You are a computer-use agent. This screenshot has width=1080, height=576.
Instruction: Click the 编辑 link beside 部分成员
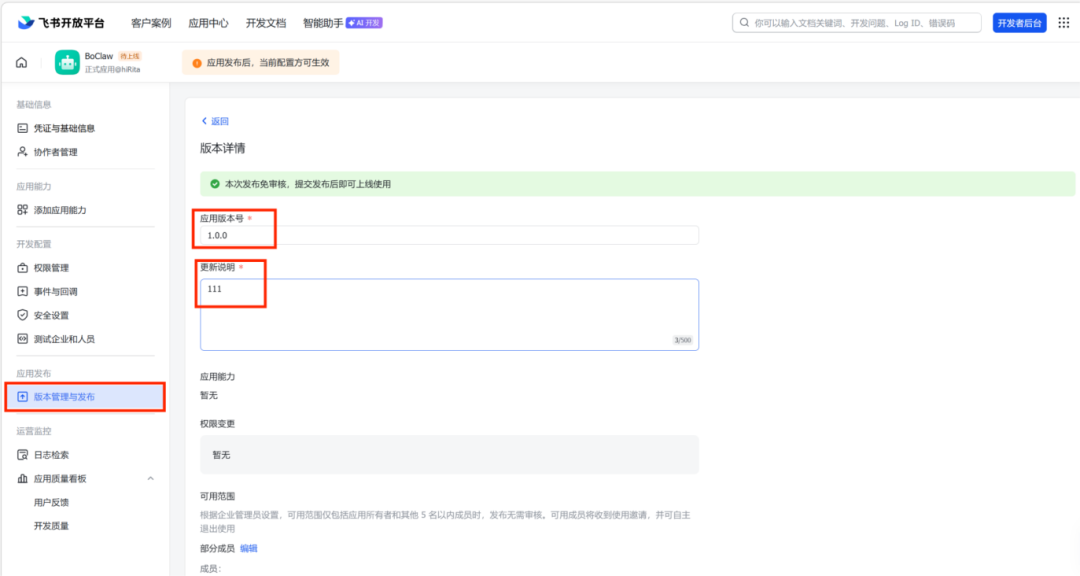tap(249, 548)
